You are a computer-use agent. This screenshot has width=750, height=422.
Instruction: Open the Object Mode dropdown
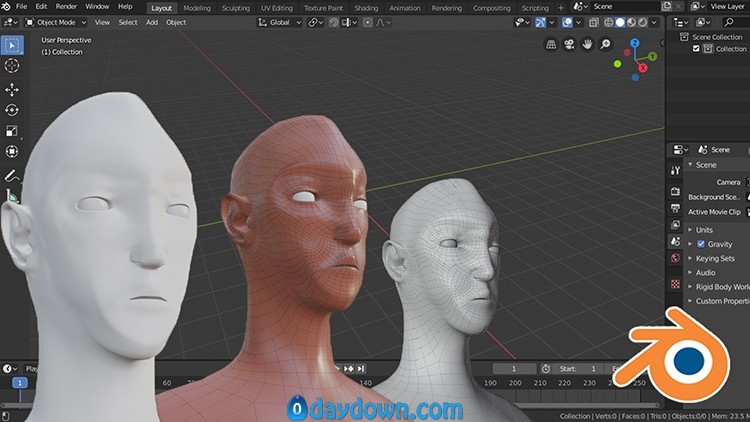point(56,22)
